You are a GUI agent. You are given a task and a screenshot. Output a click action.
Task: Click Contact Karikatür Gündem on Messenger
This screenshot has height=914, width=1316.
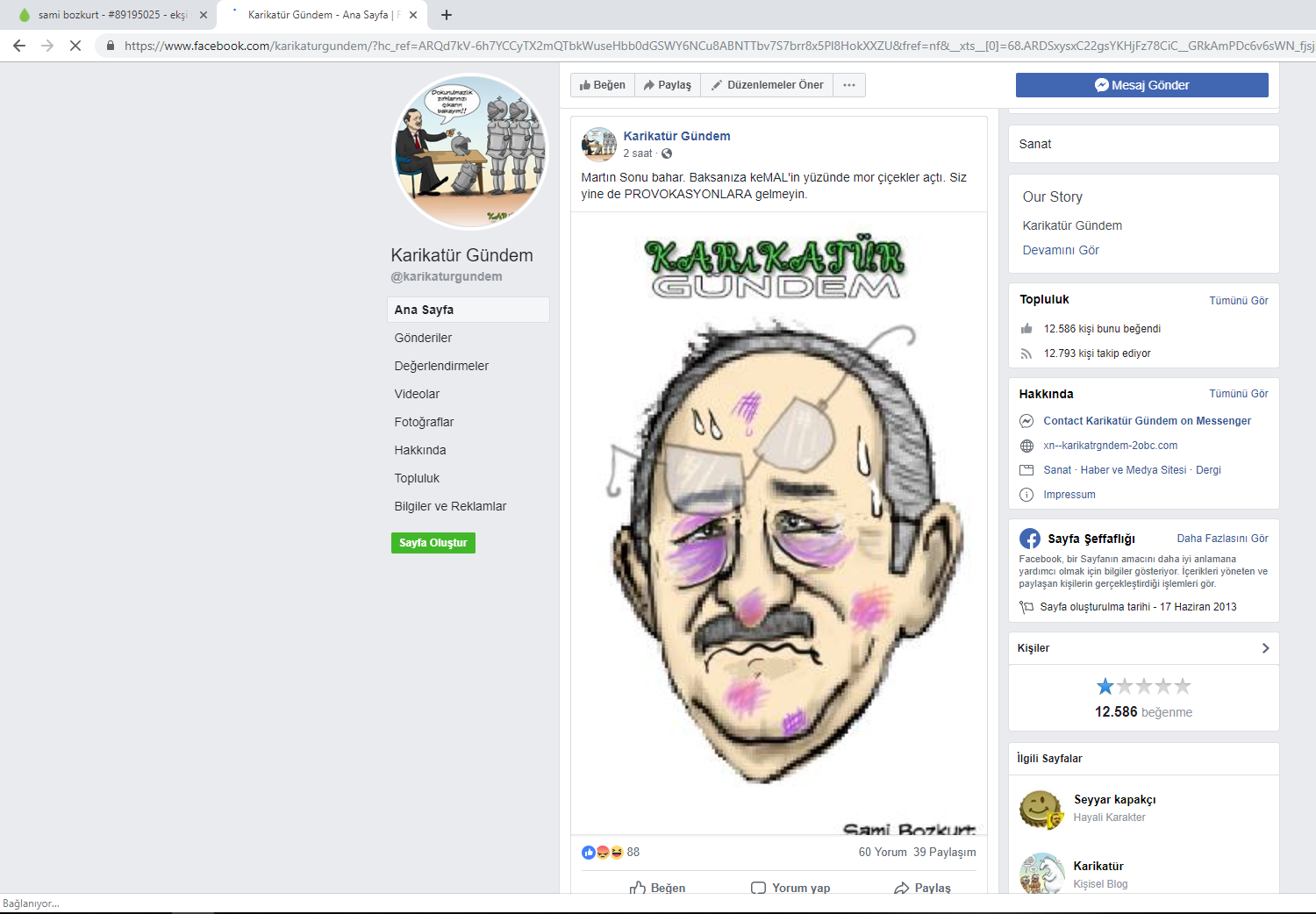tap(1147, 421)
